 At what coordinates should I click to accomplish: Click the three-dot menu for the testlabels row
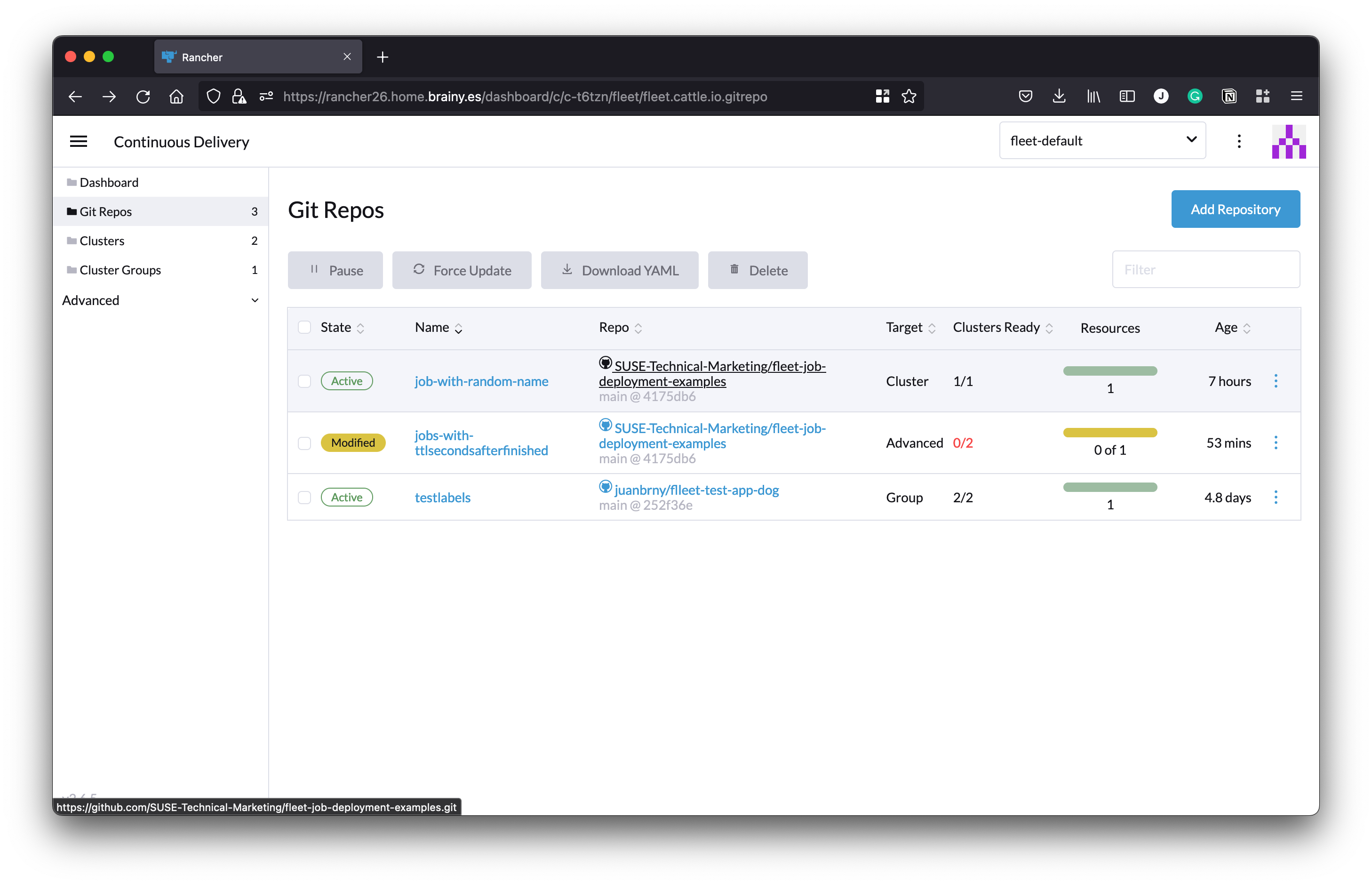(x=1276, y=497)
